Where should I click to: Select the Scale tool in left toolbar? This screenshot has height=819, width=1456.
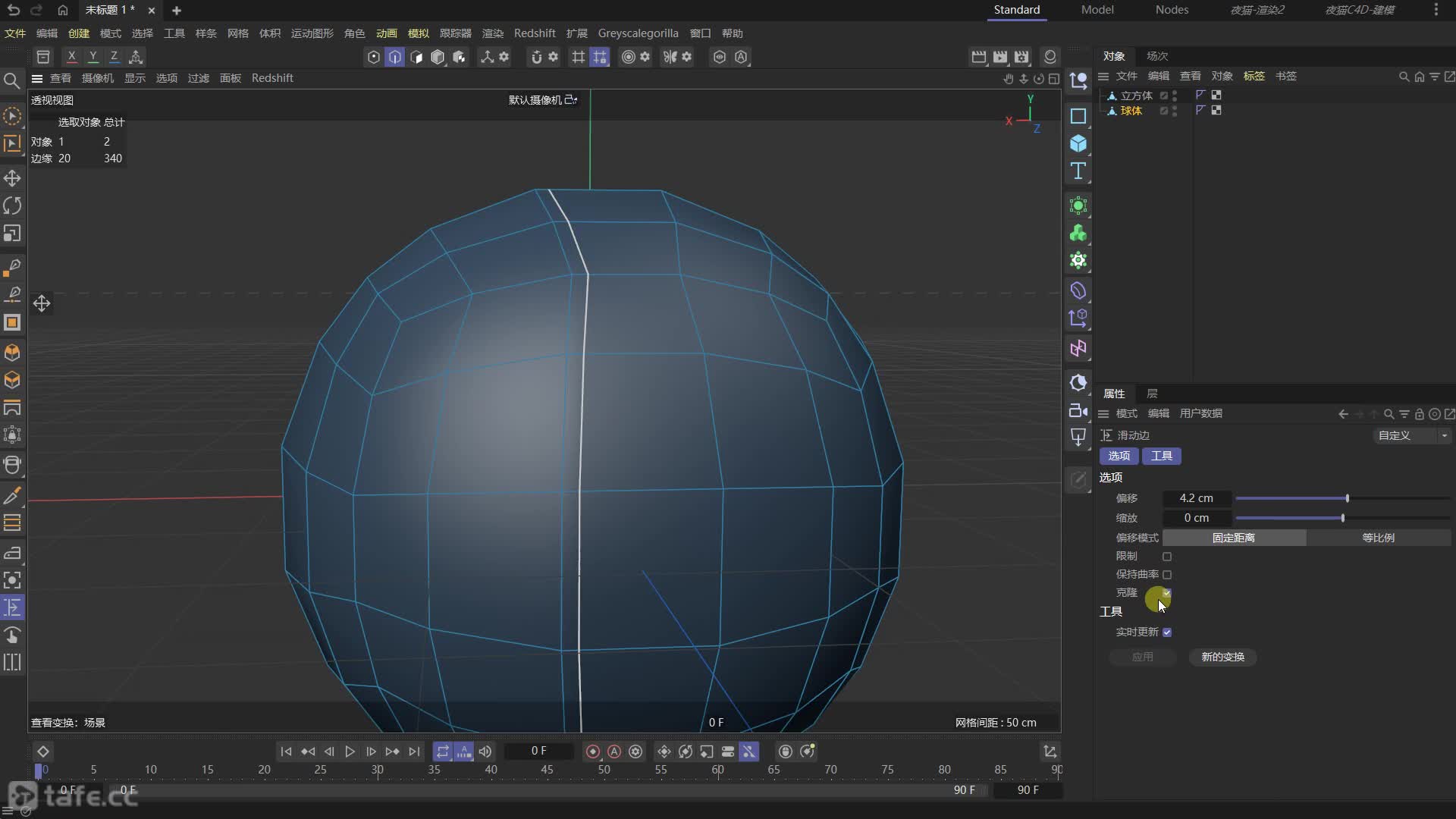click(12, 234)
